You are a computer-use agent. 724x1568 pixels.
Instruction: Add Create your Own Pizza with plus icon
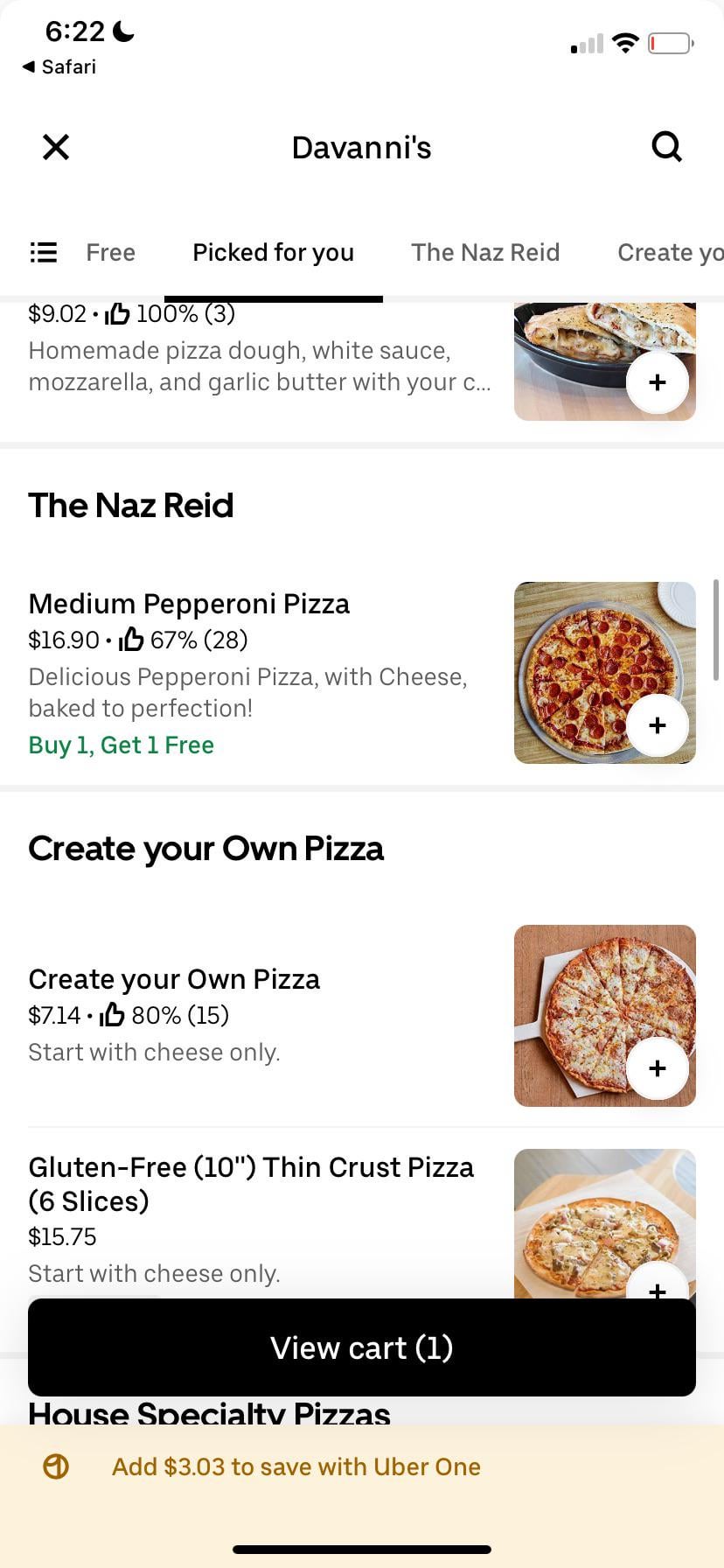658,1068
